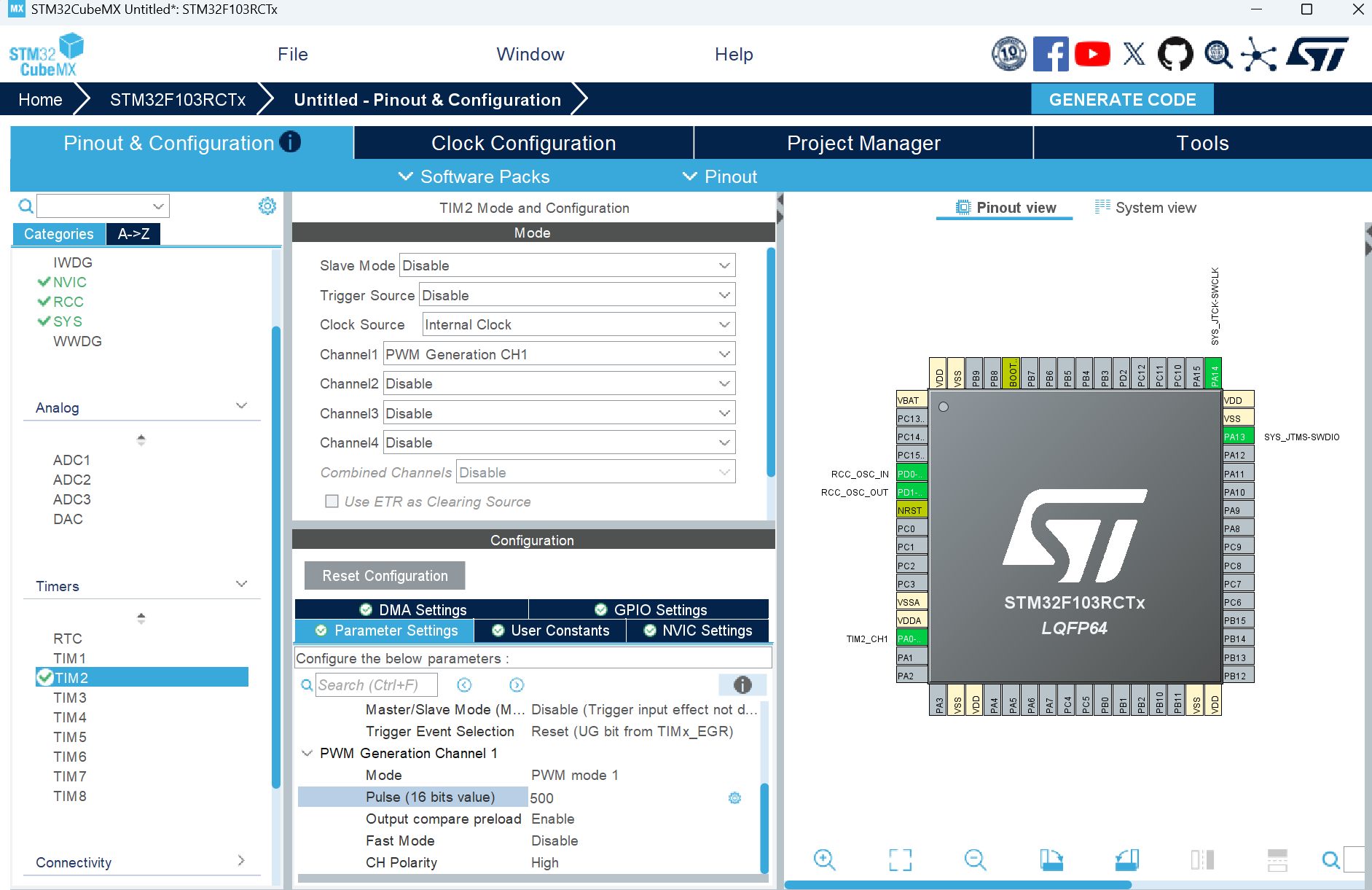Go to previous parameter search result
1372x890 pixels.
tap(464, 685)
